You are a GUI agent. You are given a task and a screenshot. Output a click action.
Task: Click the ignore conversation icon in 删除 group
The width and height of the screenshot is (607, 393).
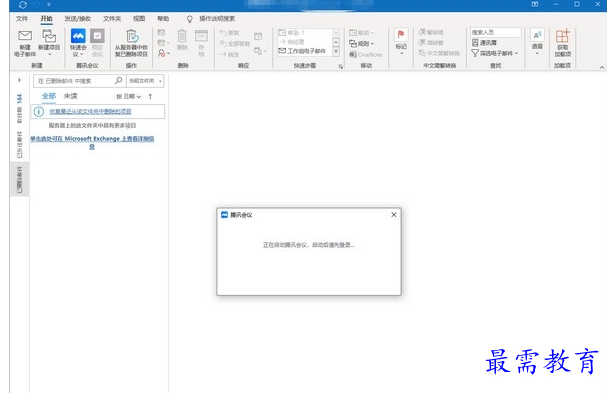161,33
